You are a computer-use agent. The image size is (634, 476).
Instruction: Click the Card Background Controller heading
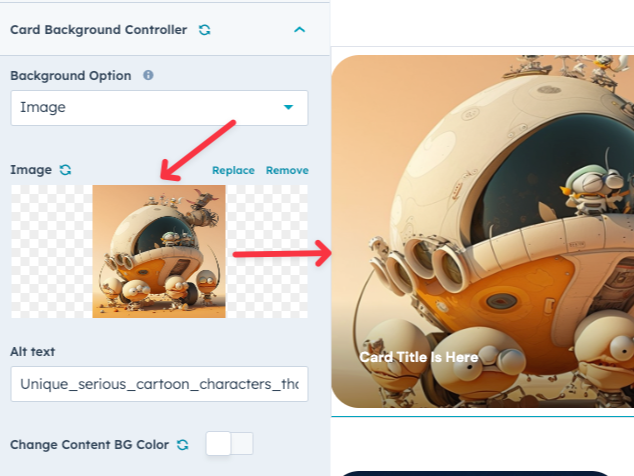(x=99, y=30)
